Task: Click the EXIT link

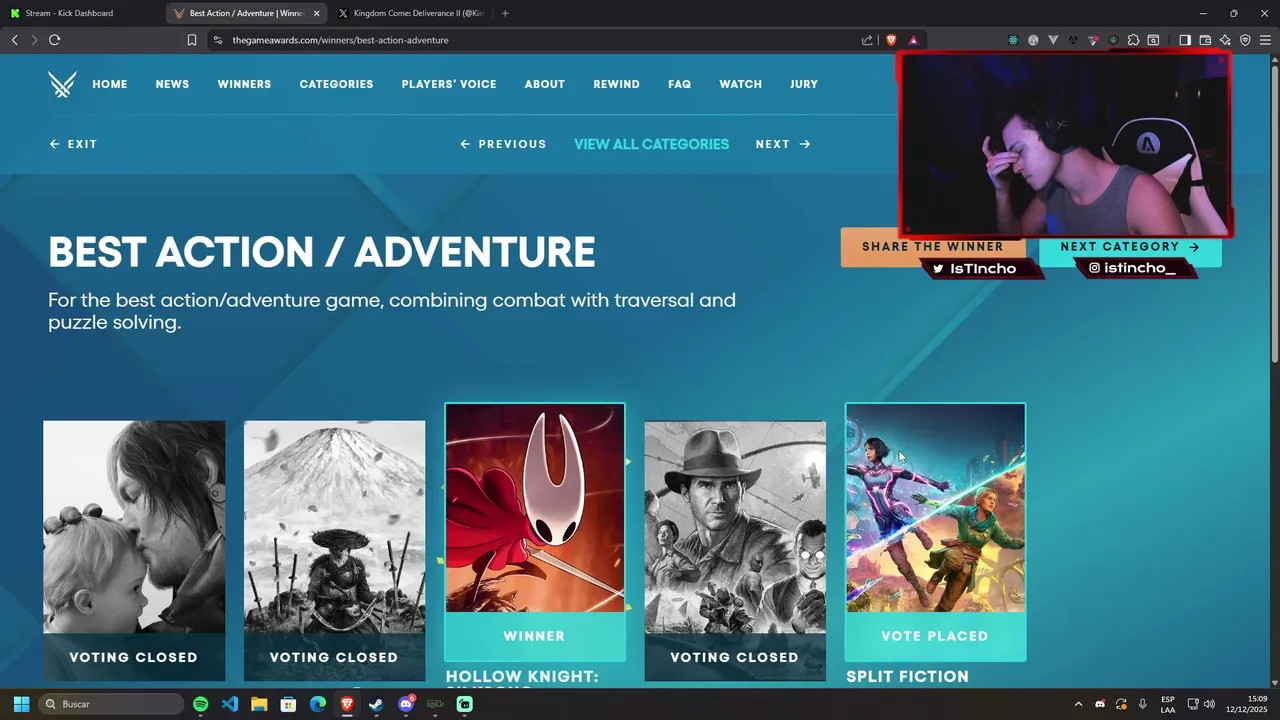Action: (73, 144)
